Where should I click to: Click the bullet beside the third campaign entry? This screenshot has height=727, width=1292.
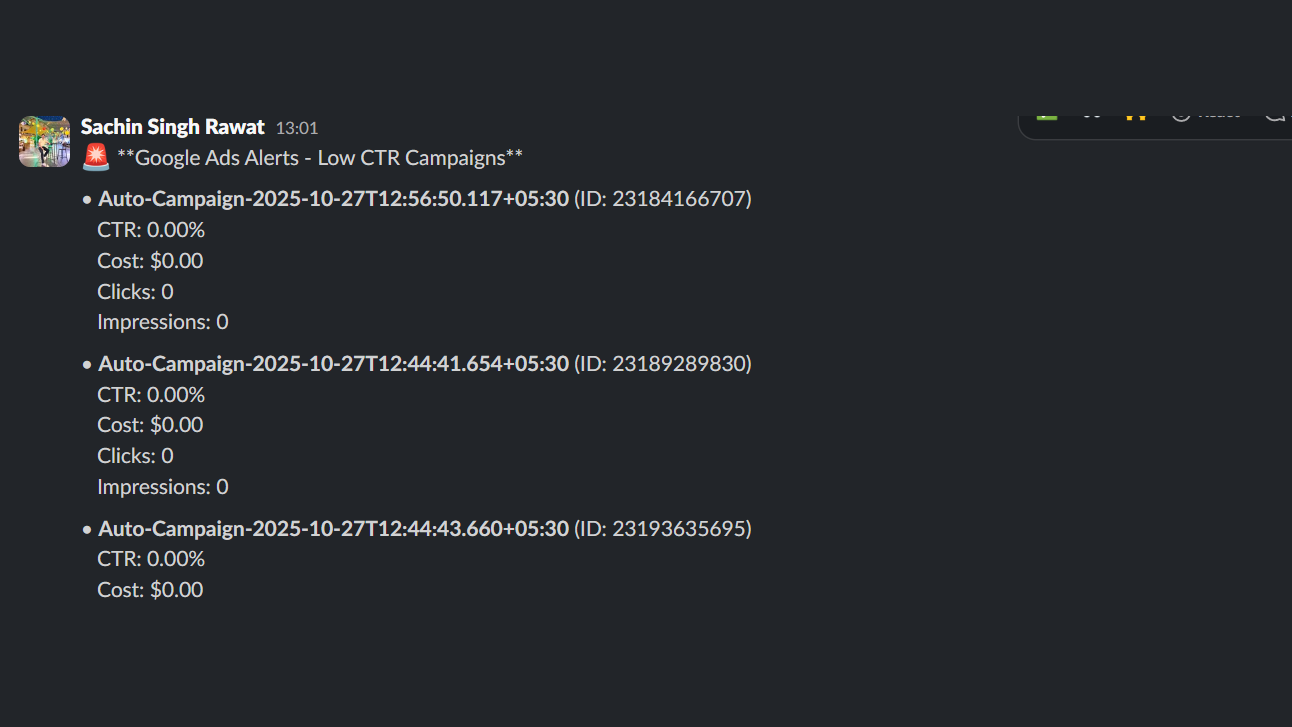click(x=85, y=528)
